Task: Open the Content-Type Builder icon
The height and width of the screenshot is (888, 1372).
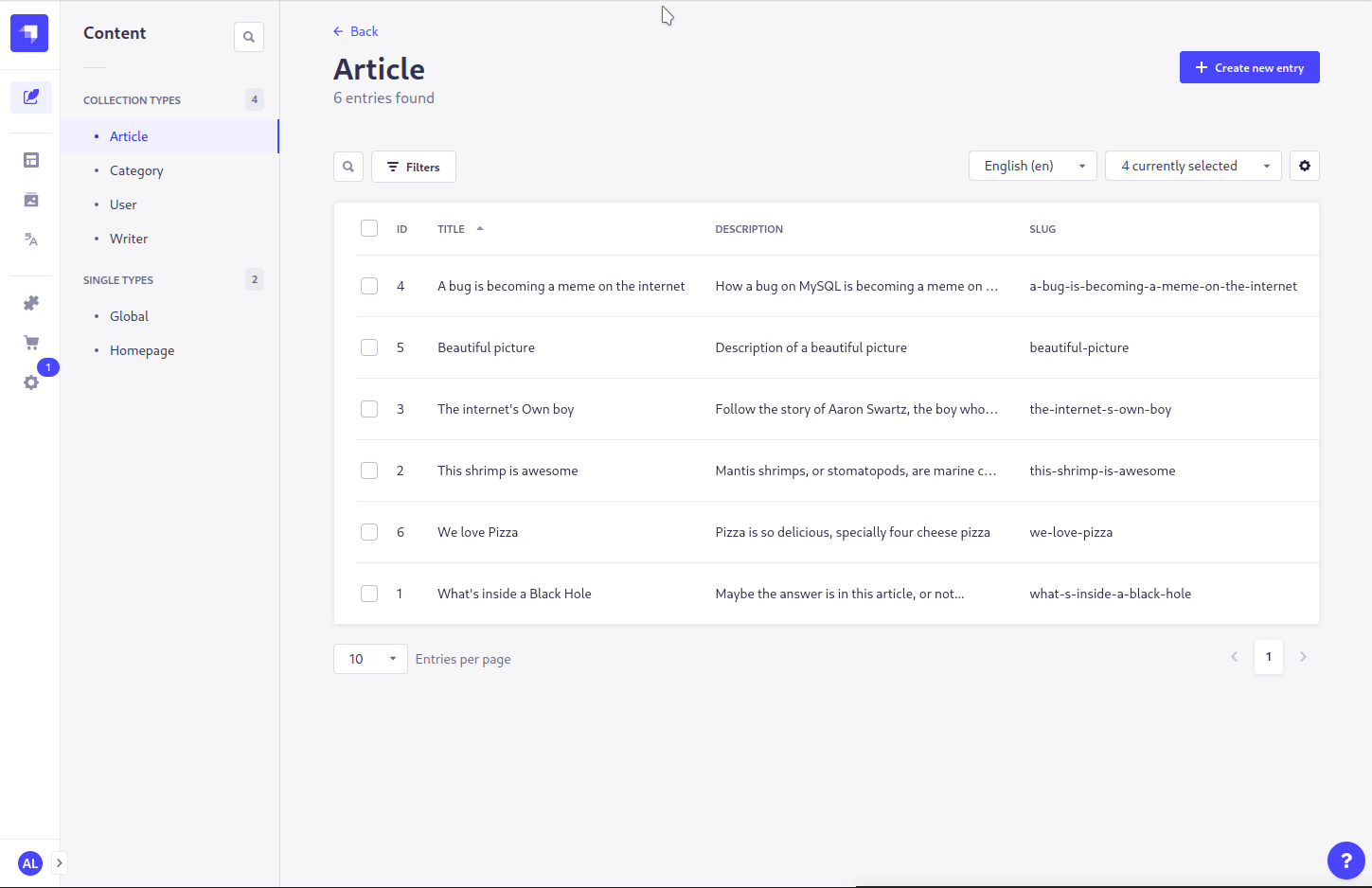Action: [30, 160]
